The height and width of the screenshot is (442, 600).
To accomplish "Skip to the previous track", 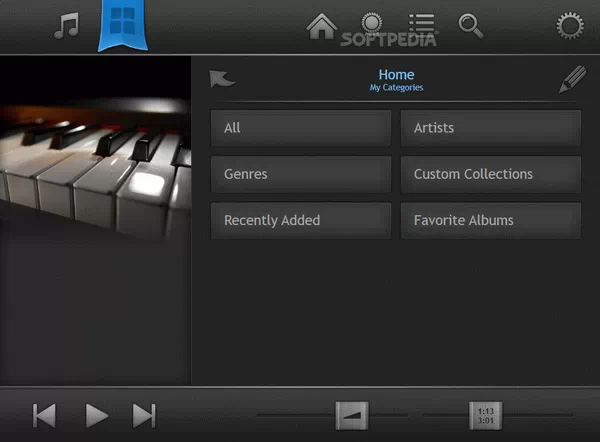I will tap(45, 415).
